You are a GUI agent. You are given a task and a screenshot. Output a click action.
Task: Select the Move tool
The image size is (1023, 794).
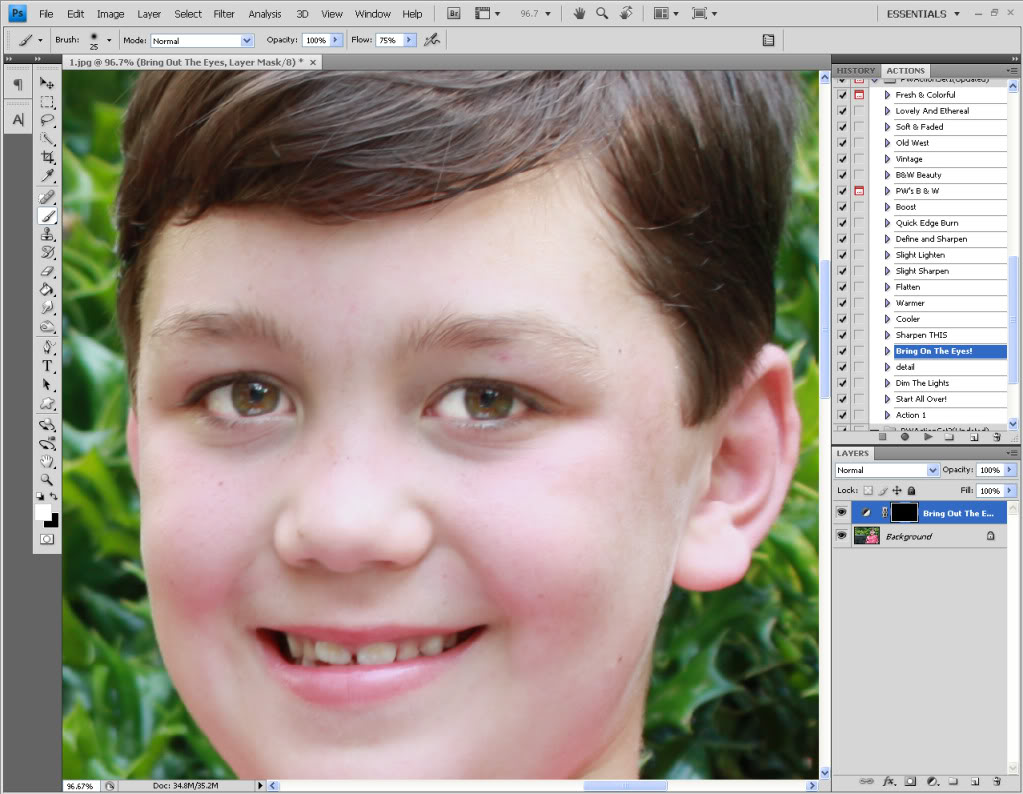coord(47,83)
